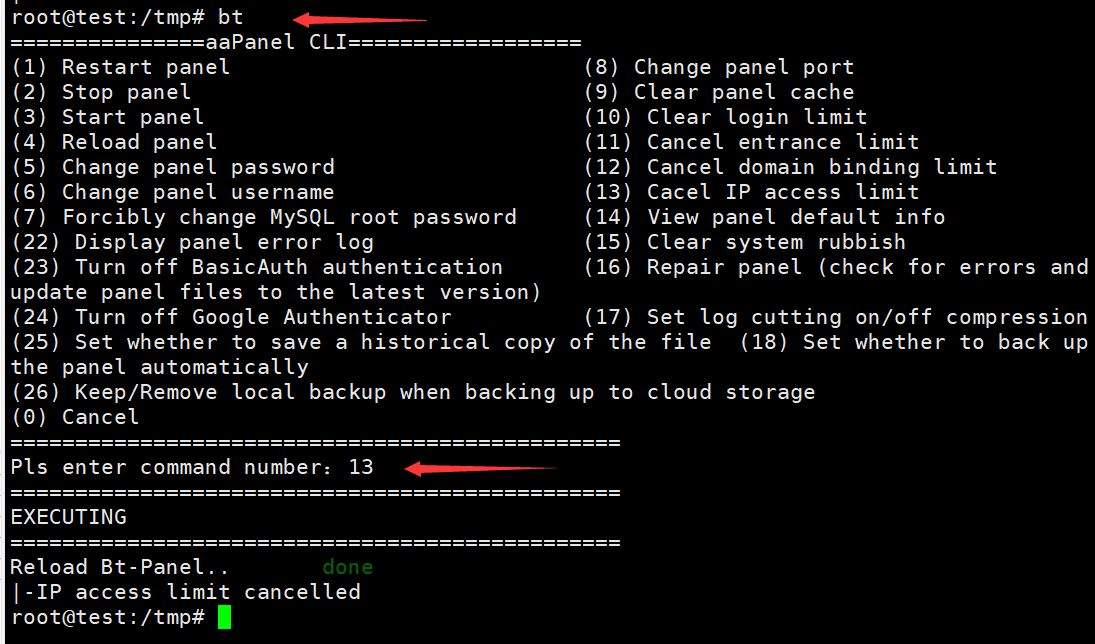Click the "(9) Clear panel cache" option
The image size is (1095, 644).
[x=719, y=92]
